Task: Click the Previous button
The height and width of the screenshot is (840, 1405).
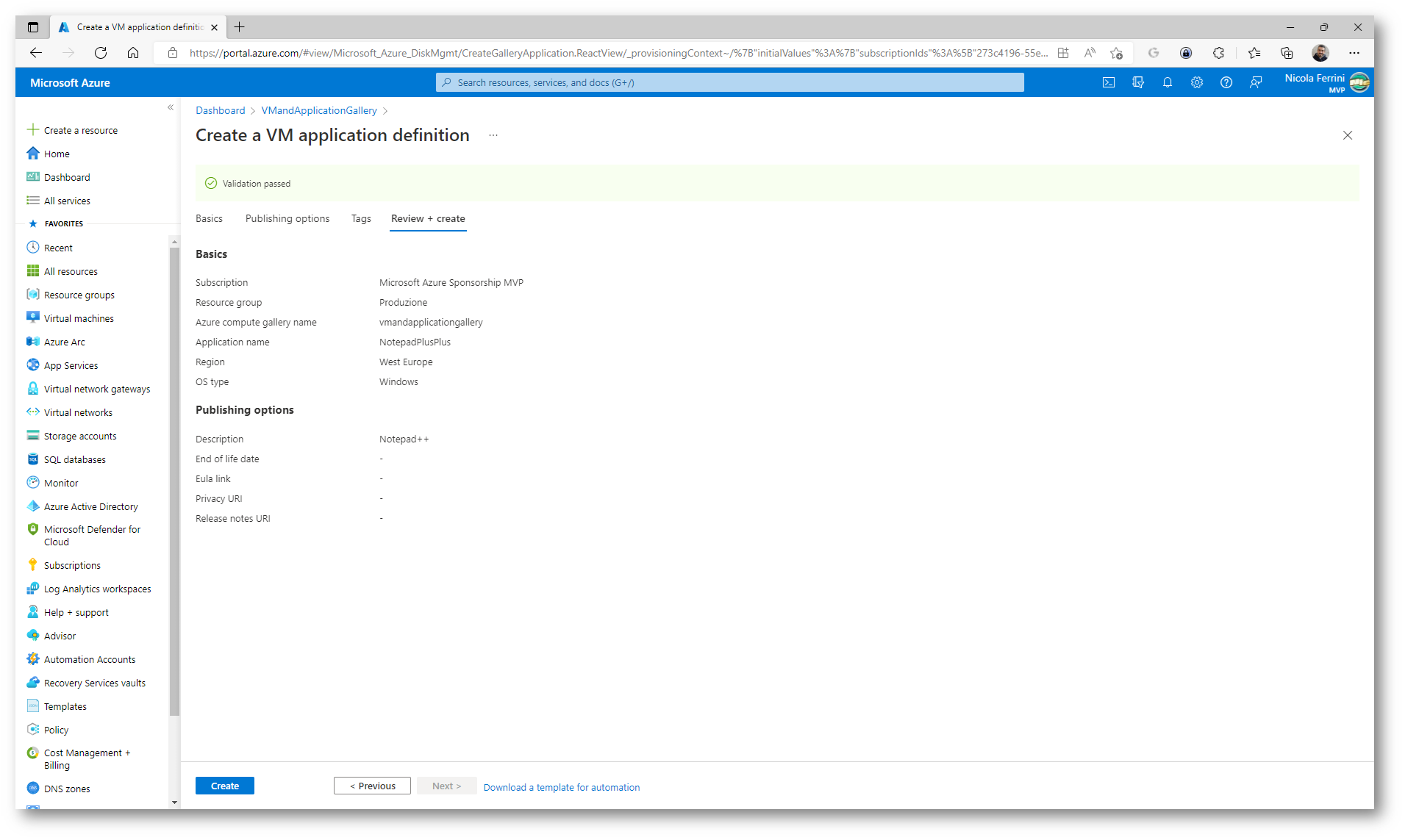Action: (x=372, y=786)
